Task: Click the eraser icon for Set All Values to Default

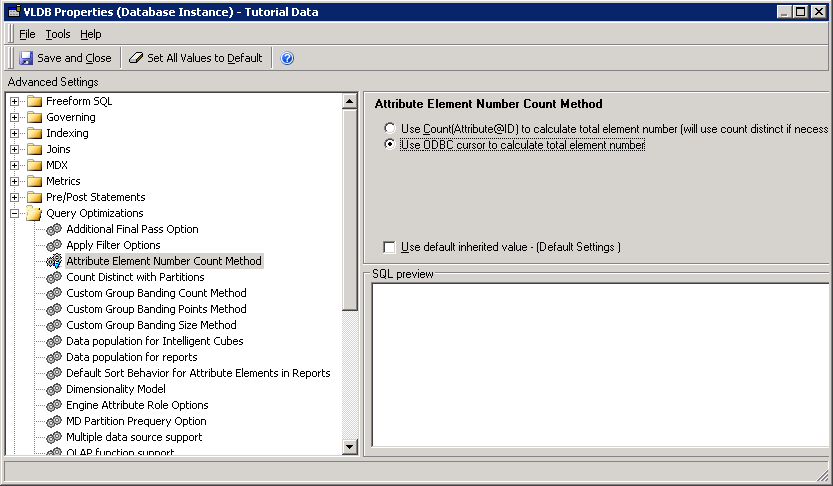Action: click(x=136, y=58)
